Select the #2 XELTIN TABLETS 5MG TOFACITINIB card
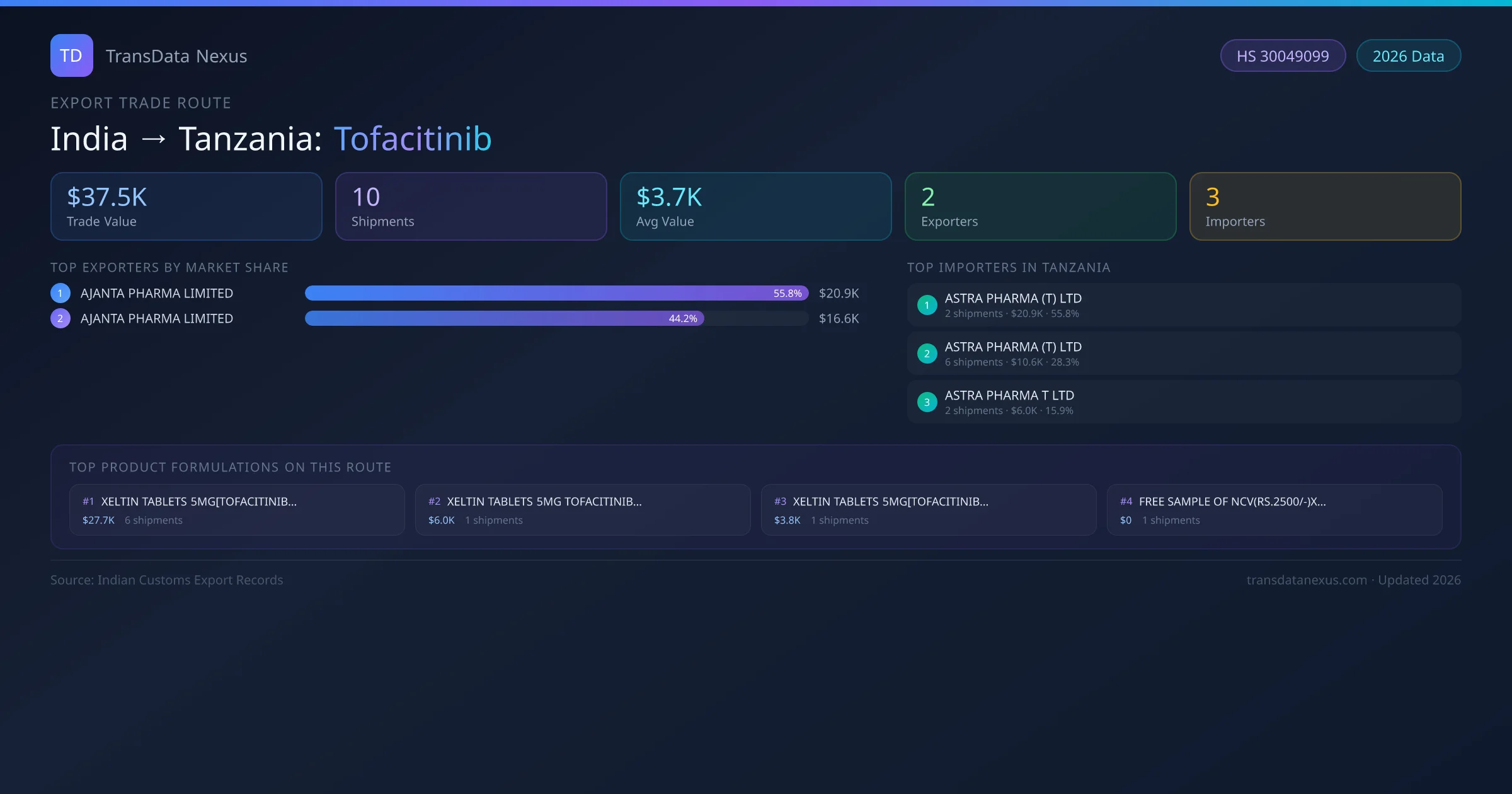The height and width of the screenshot is (794, 1512). (x=583, y=510)
